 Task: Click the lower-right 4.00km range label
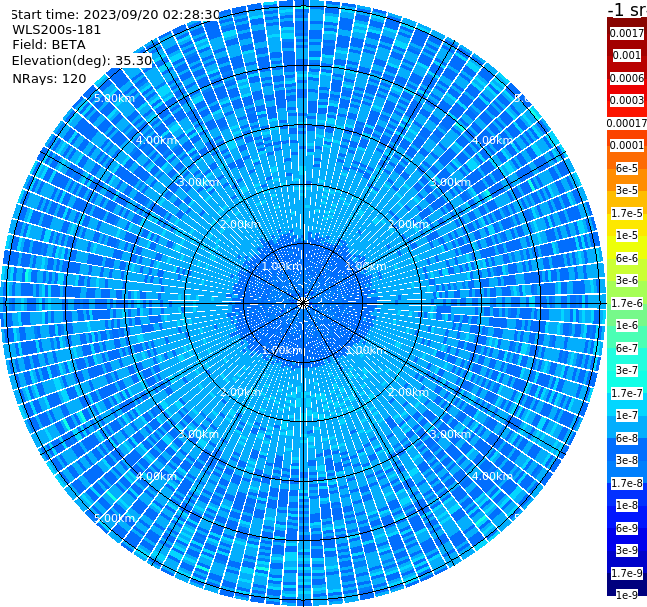pyautogui.click(x=492, y=476)
